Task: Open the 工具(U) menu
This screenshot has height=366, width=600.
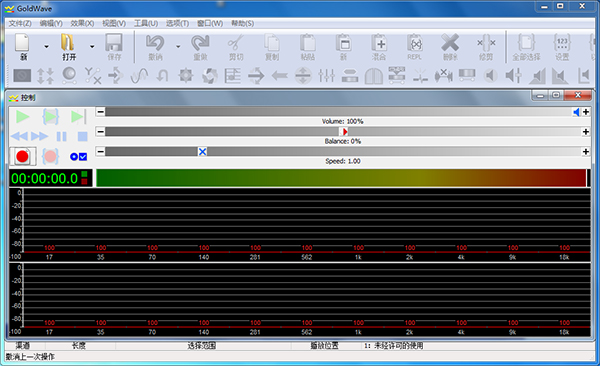Action: [x=146, y=23]
